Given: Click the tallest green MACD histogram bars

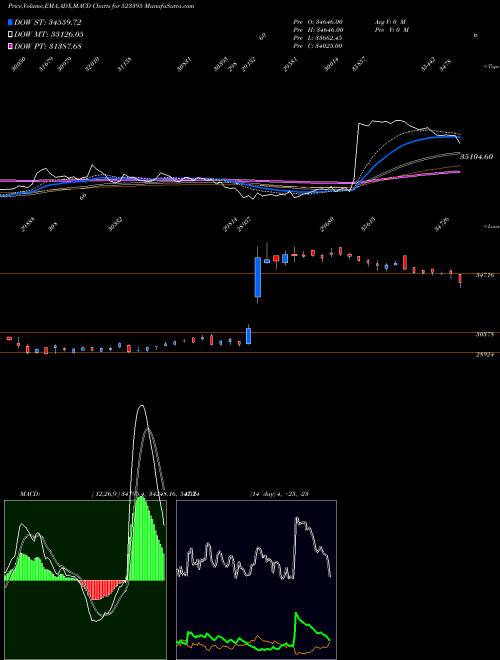Looking at the screenshot, I should tap(142, 539).
